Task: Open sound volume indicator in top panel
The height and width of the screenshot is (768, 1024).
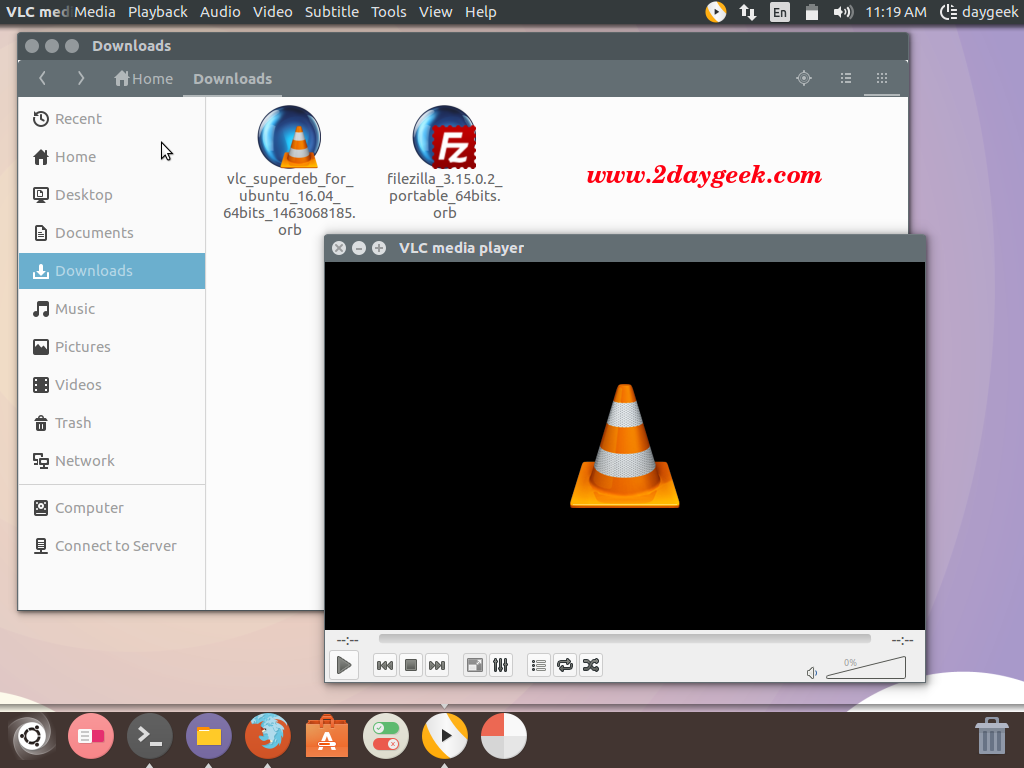Action: 843,12
